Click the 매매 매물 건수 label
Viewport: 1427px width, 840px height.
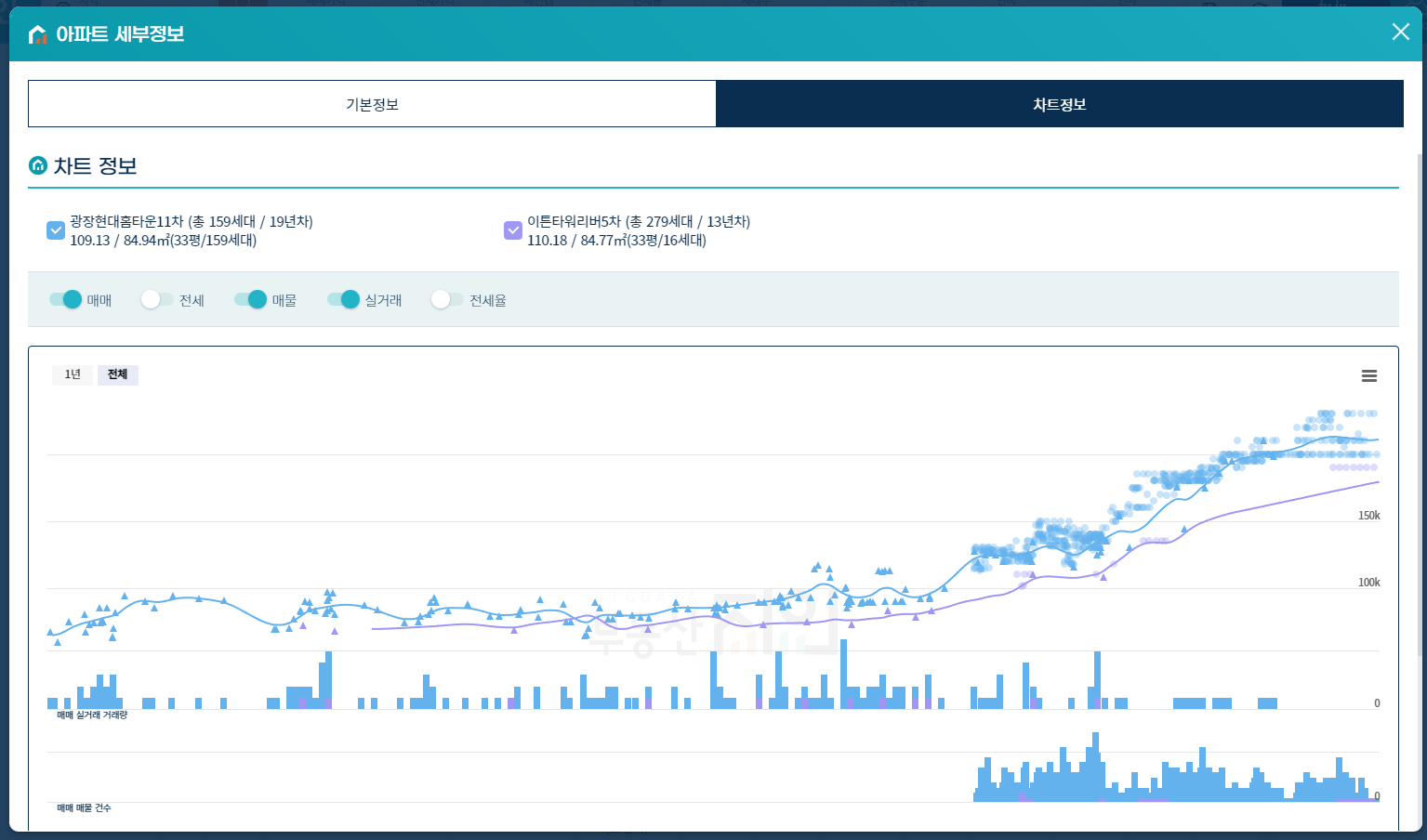[84, 808]
